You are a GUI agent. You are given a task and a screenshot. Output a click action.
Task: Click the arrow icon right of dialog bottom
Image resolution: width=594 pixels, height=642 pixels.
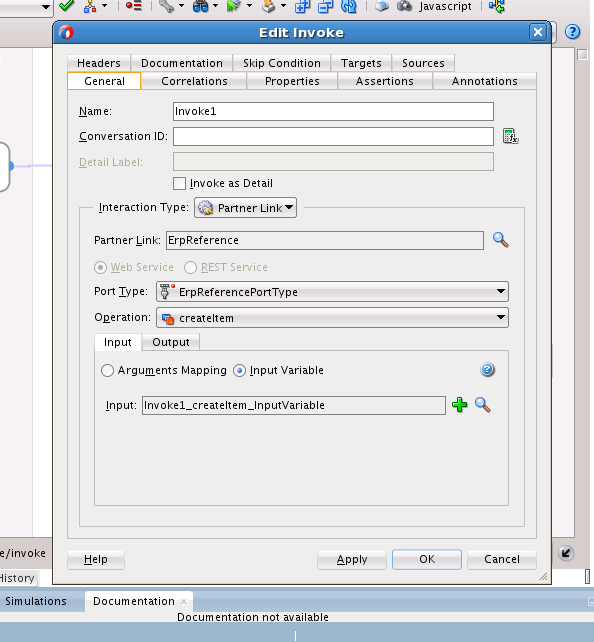coord(566,554)
